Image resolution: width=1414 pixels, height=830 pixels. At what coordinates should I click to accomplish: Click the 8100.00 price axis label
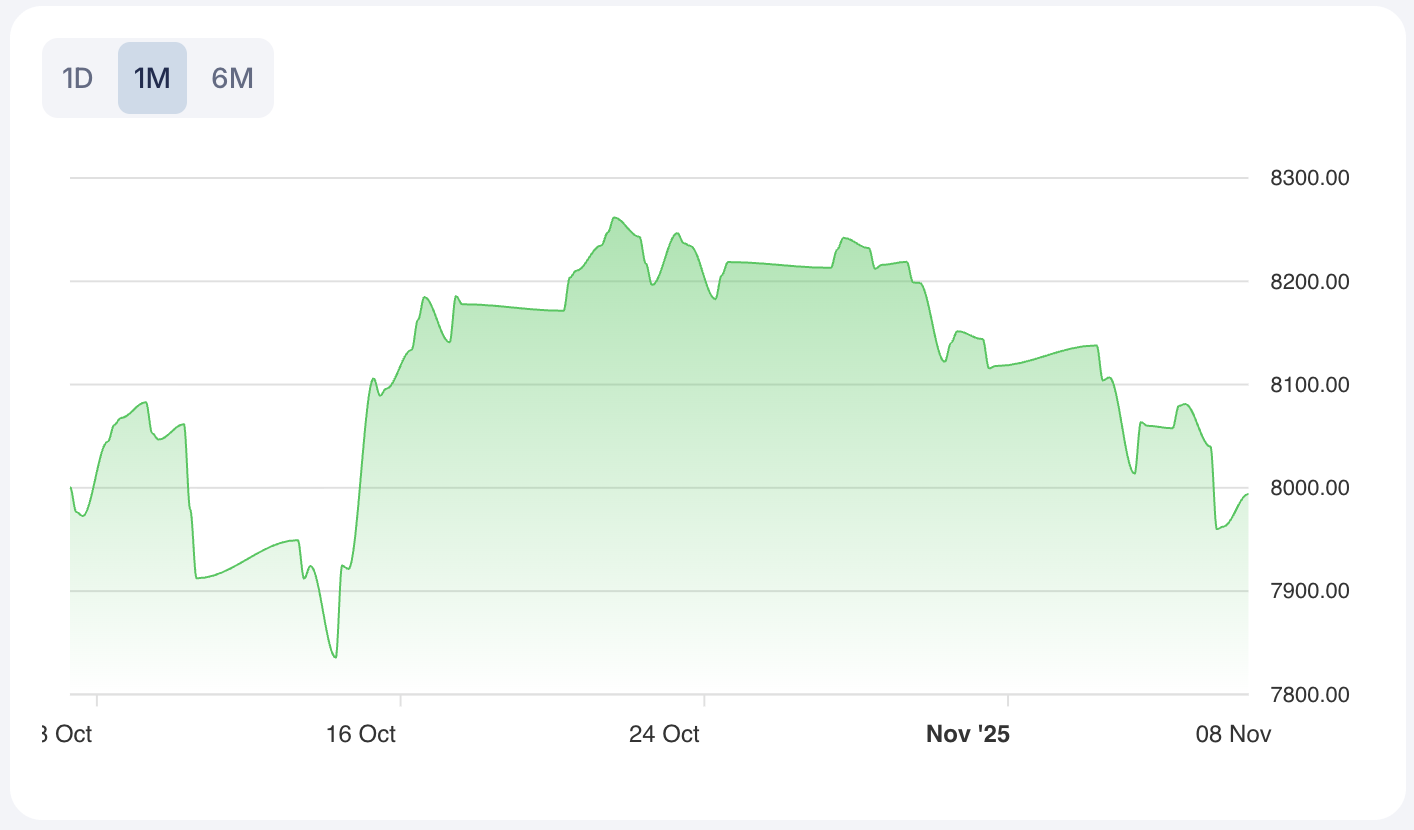point(1310,385)
